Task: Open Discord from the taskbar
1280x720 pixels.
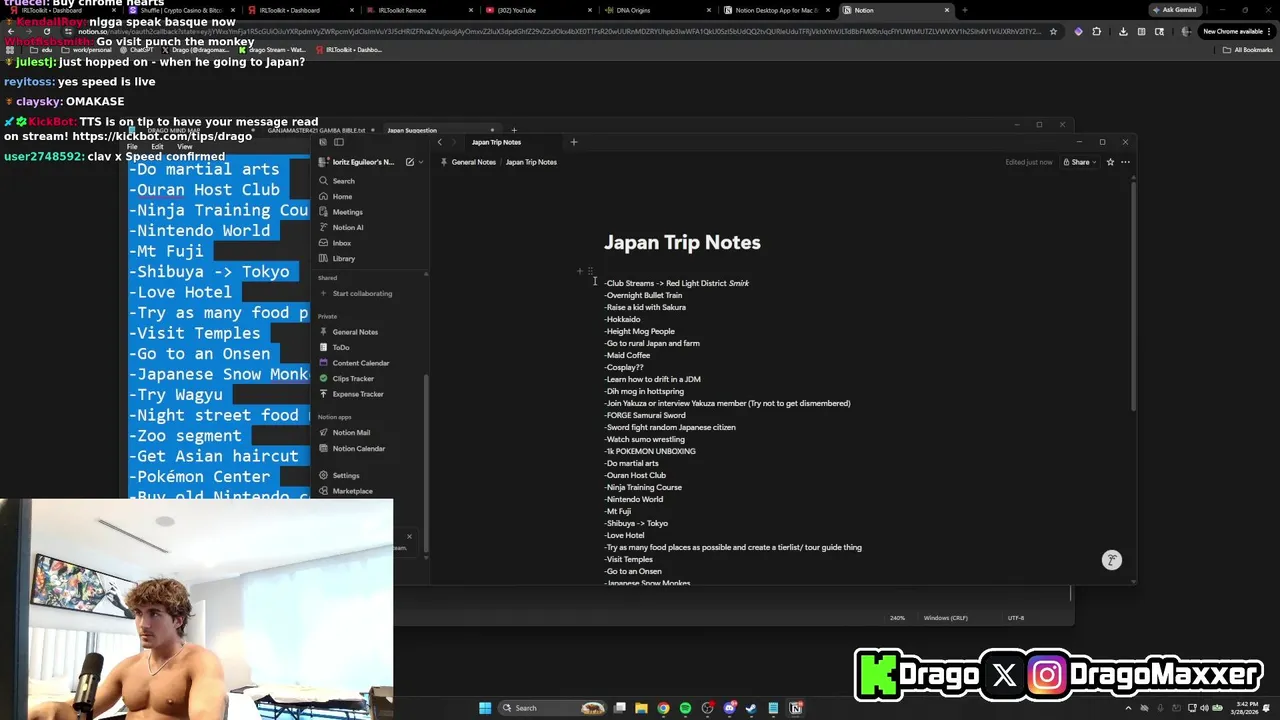Action: click(729, 708)
